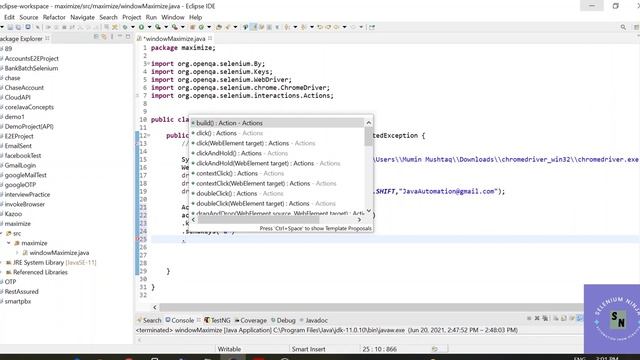
Task: Expand the windowMaximize.java tree node
Action: tap(17, 253)
